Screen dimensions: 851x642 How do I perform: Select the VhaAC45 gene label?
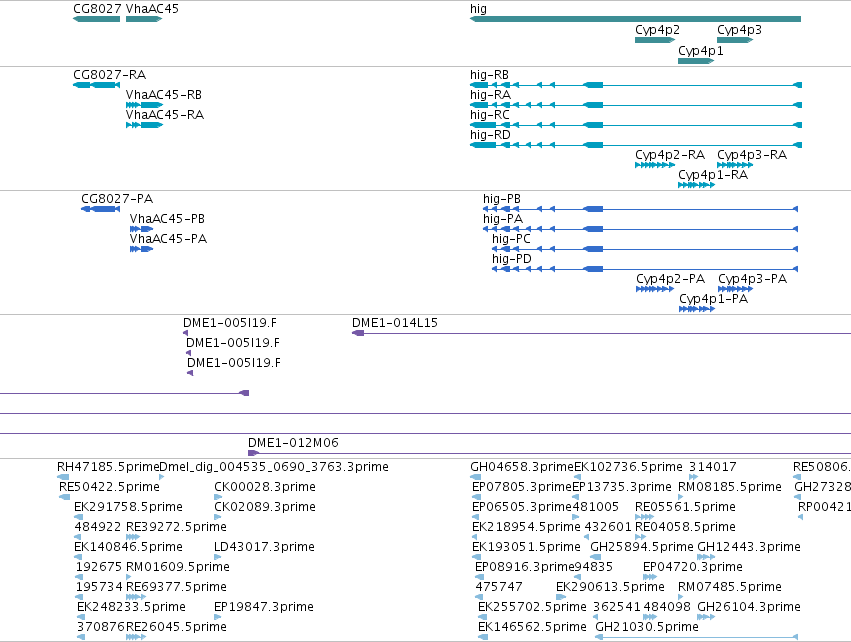(x=152, y=9)
